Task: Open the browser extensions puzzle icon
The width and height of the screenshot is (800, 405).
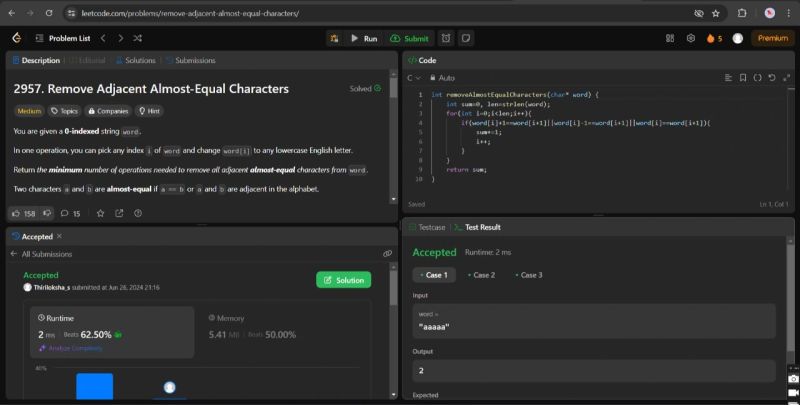Action: click(742, 13)
